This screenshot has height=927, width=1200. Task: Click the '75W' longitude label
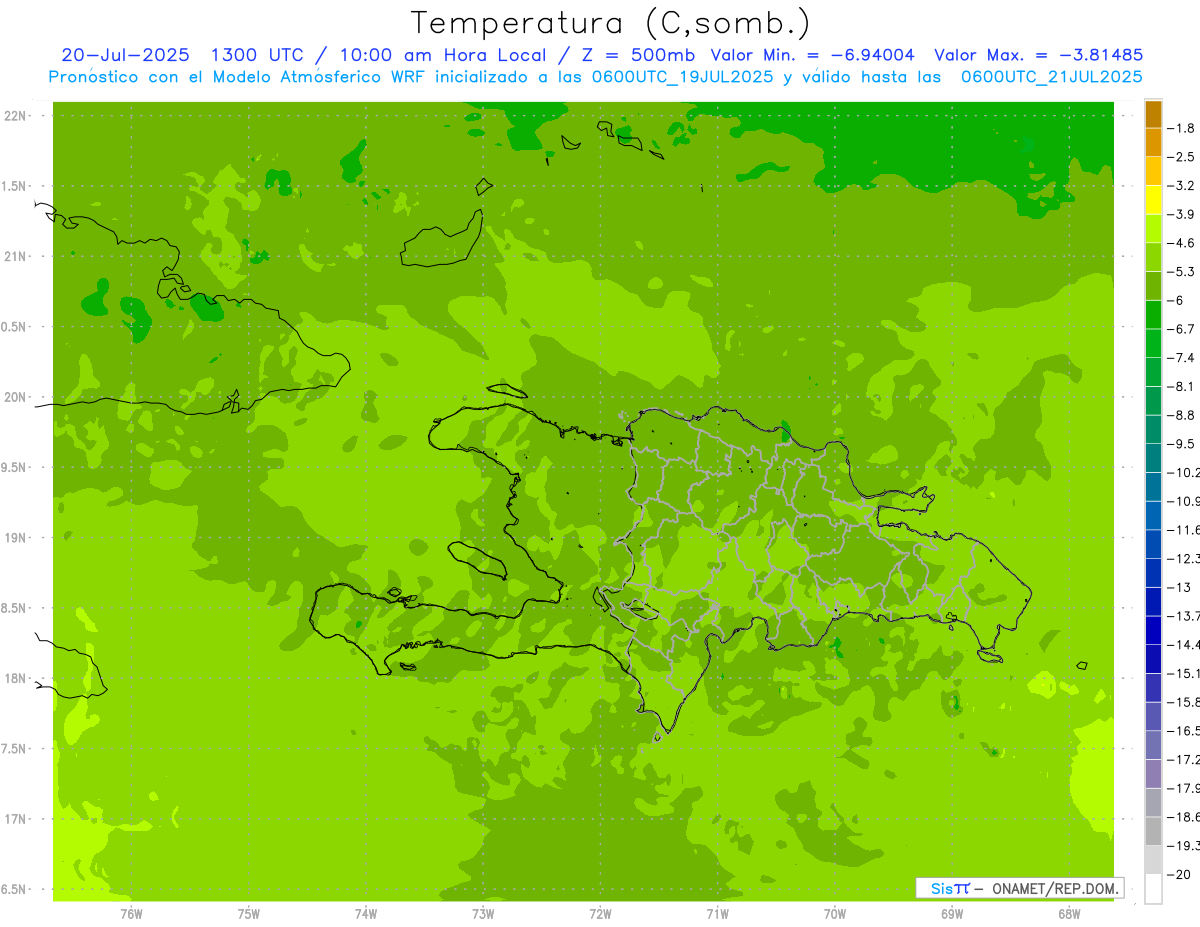tap(249, 914)
